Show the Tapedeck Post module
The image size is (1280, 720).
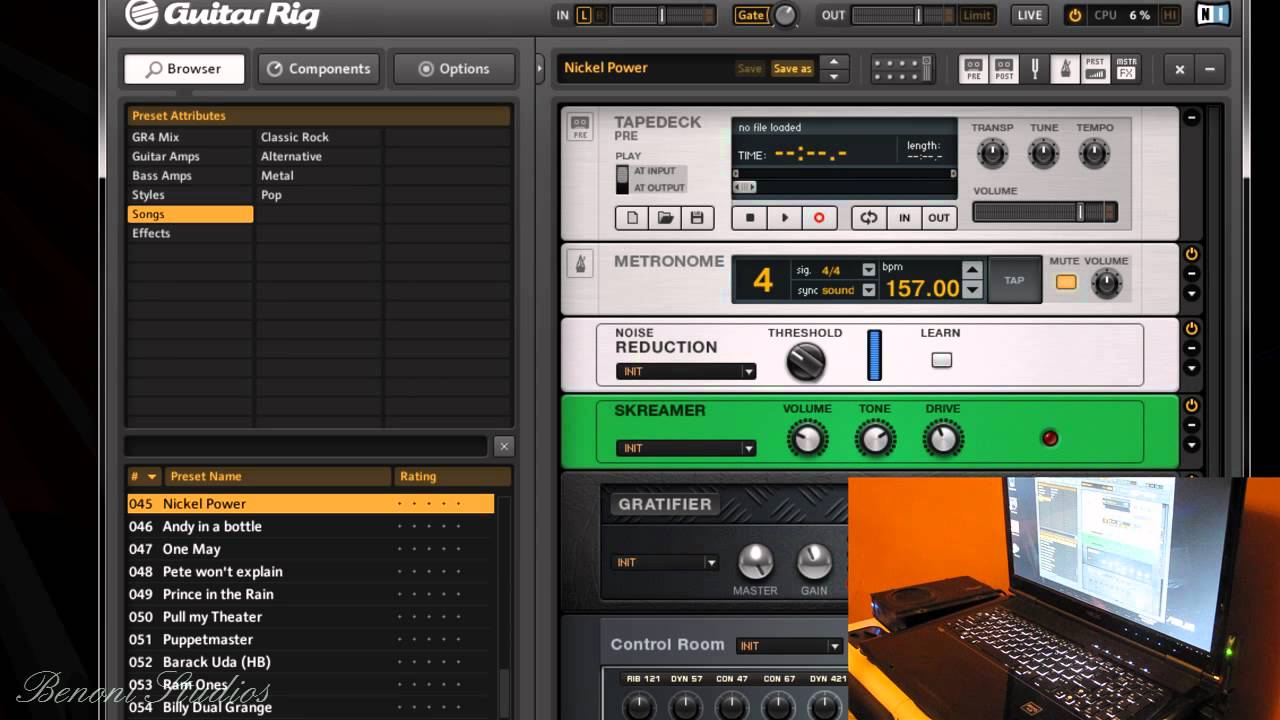[x=1004, y=68]
